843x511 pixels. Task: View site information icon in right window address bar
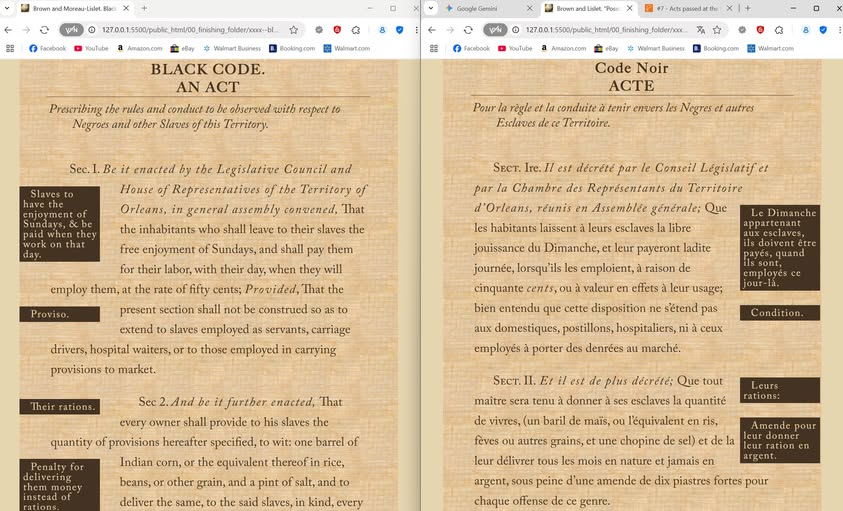click(516, 30)
